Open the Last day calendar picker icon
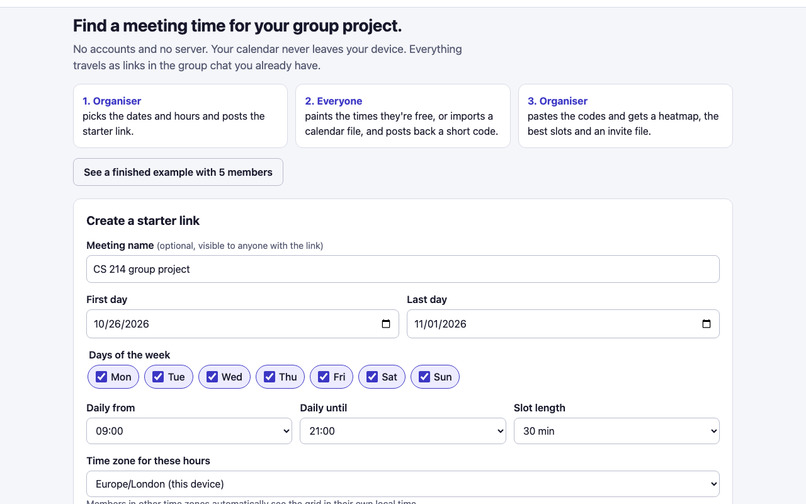Viewport: 806px width, 504px height. point(706,324)
